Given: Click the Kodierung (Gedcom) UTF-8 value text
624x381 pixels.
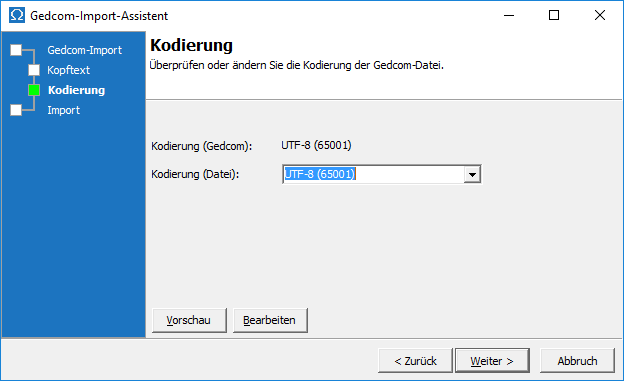Looking at the screenshot, I should (x=316, y=145).
